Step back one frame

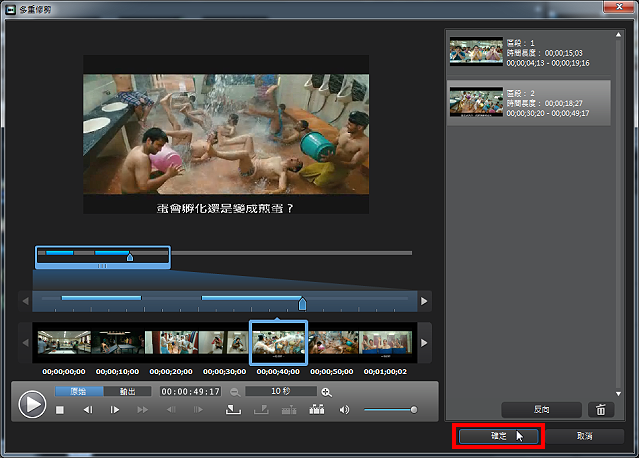tap(88, 410)
